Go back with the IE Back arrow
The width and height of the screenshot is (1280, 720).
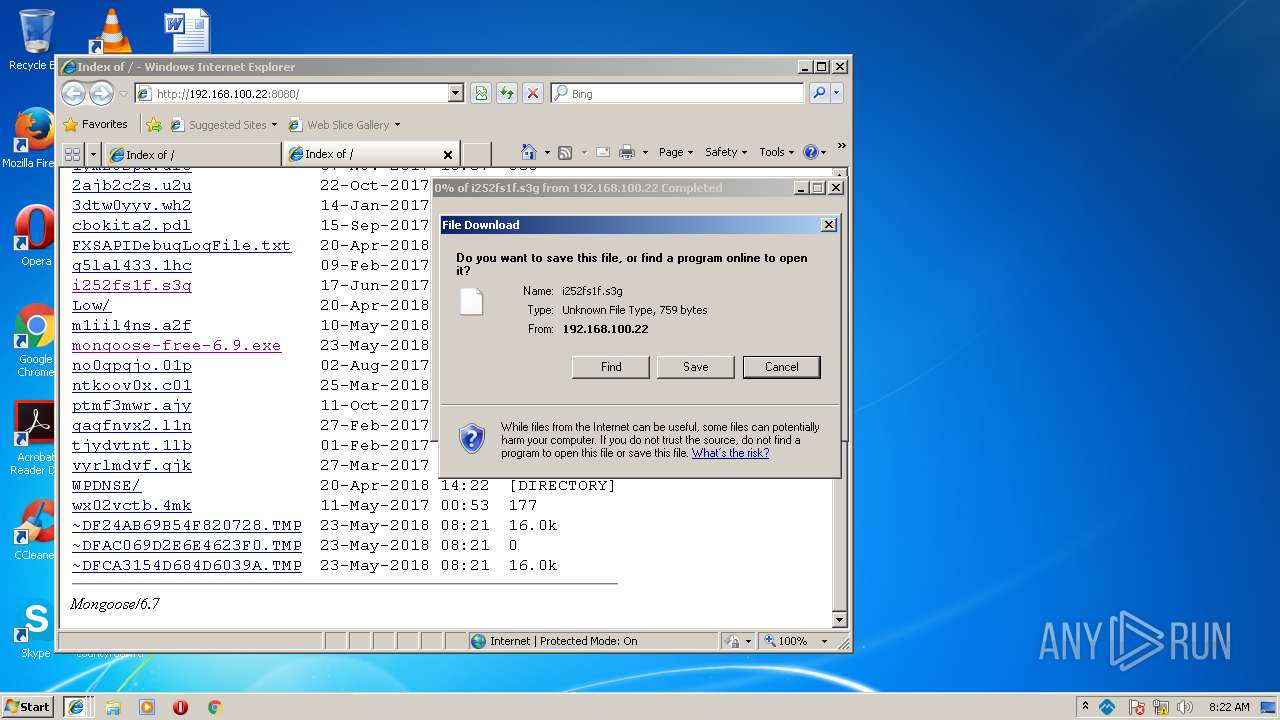(73, 93)
